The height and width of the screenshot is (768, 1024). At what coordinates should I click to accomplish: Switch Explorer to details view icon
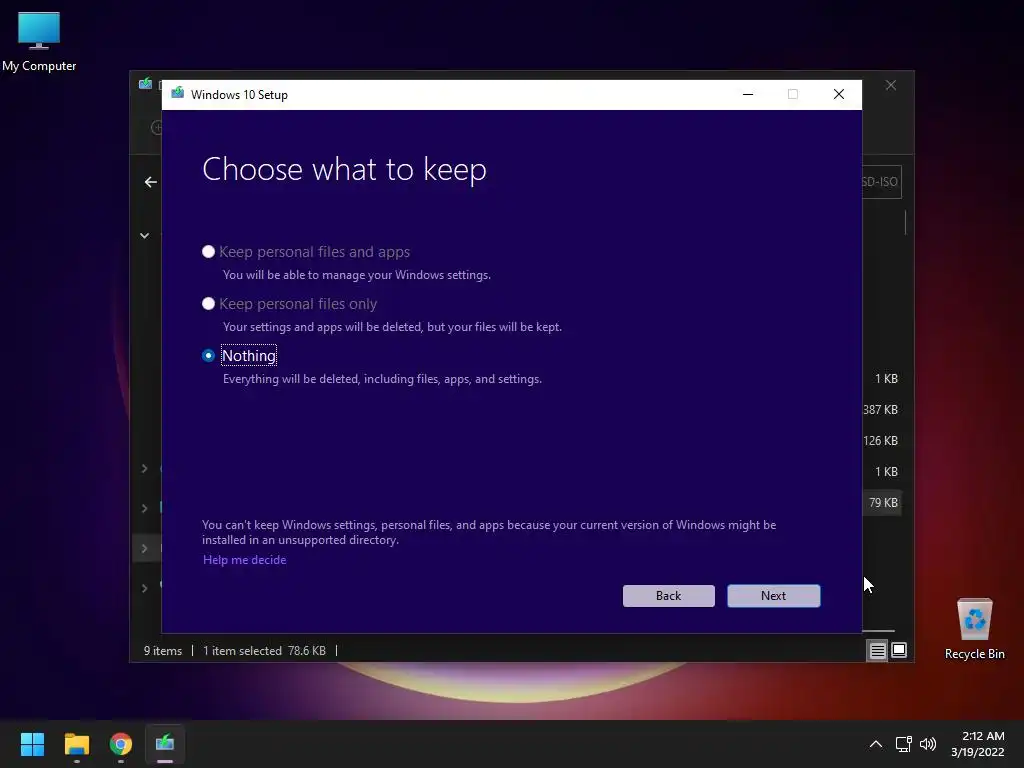pos(877,650)
